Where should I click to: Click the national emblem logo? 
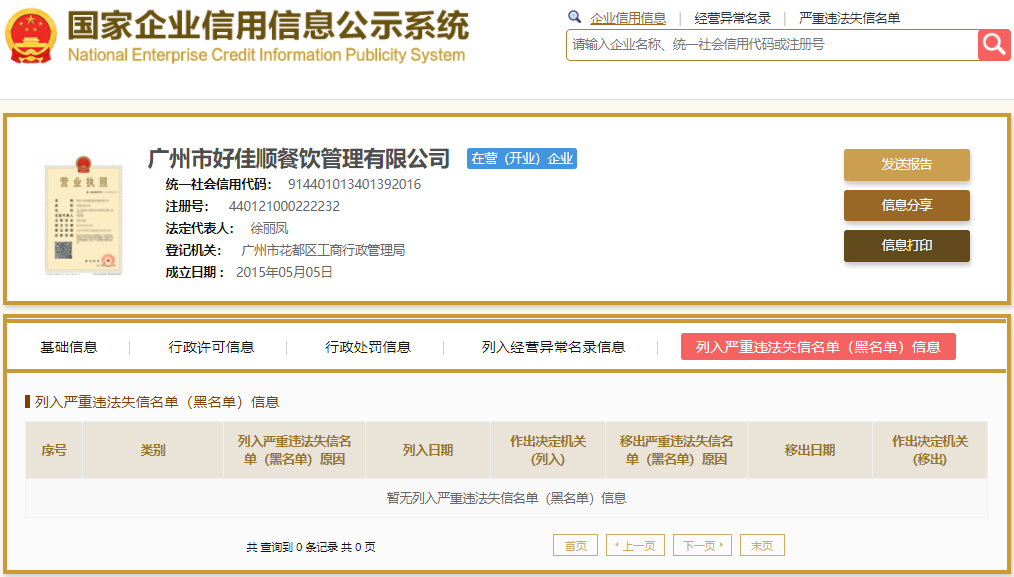[30, 36]
